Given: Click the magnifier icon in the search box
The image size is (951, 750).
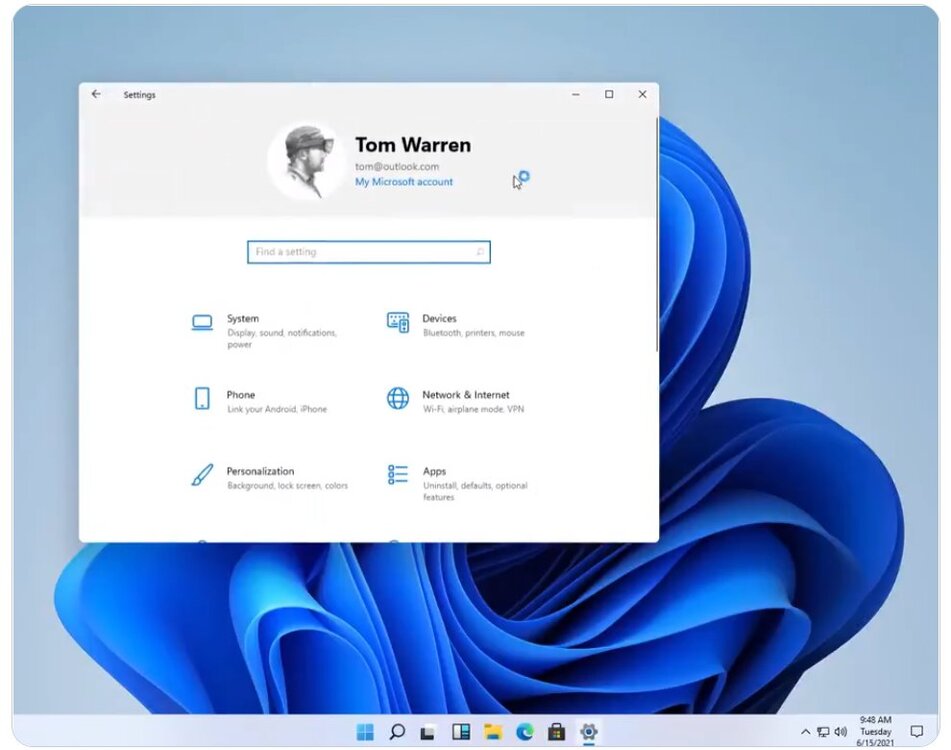Looking at the screenshot, I should point(480,252).
